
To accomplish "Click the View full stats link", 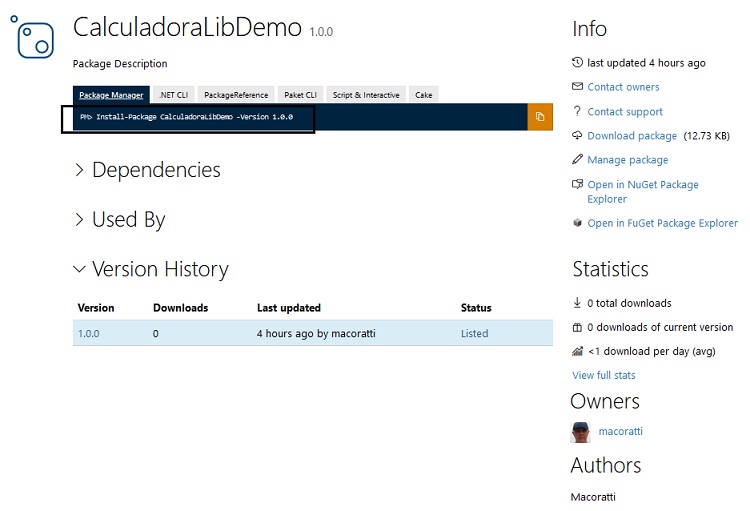I will click(x=604, y=375).
